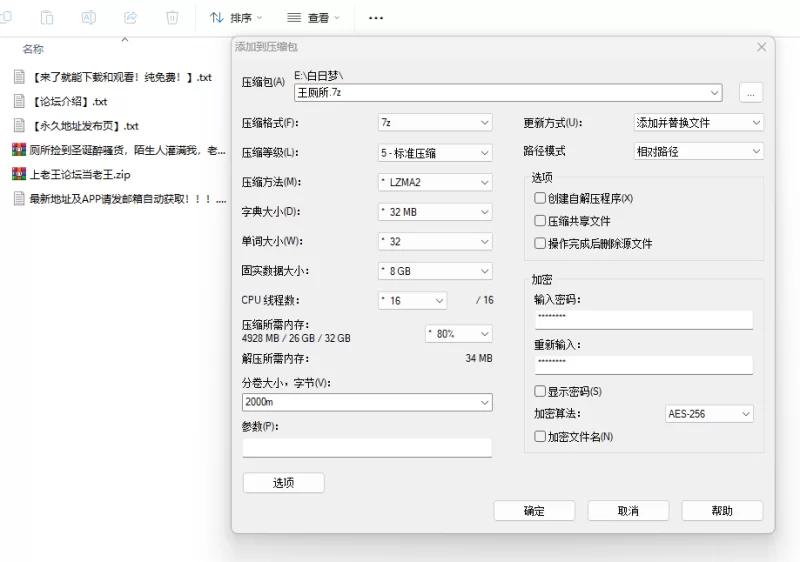The width and height of the screenshot is (800, 562).
Task: Open the 压缩格式 7z dropdown
Action: pyautogui.click(x=435, y=123)
